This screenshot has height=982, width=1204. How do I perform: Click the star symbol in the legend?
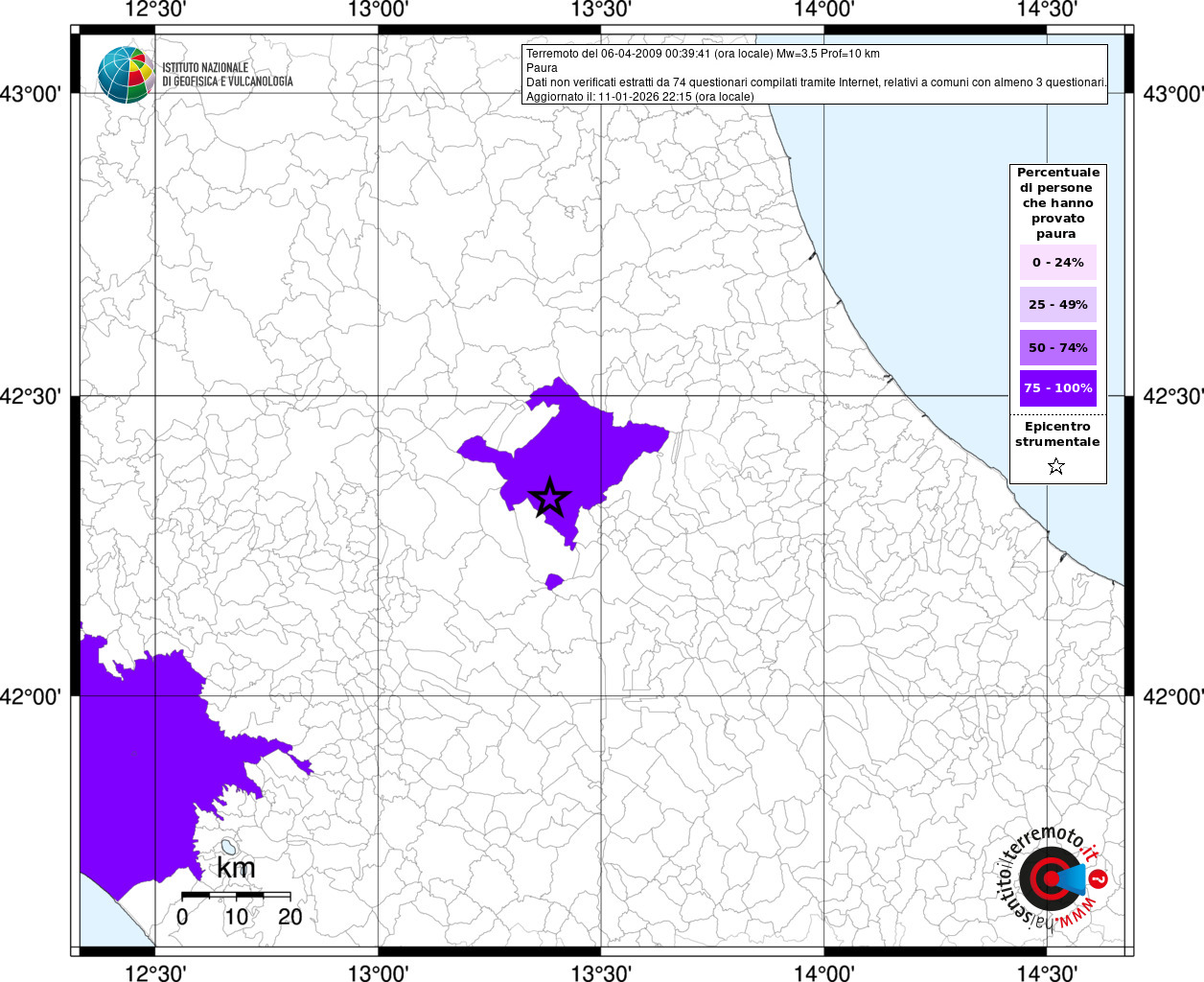tap(1056, 466)
